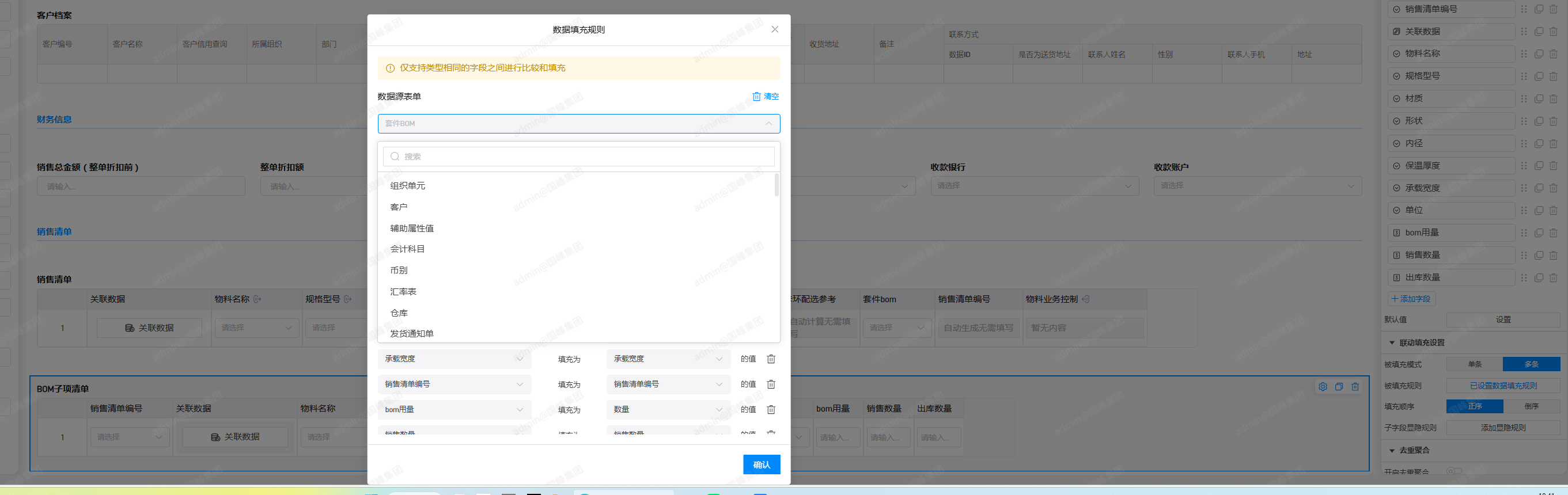Click drag handle of 形状 field
Image resolution: width=1568 pixels, height=495 pixels.
(1524, 121)
